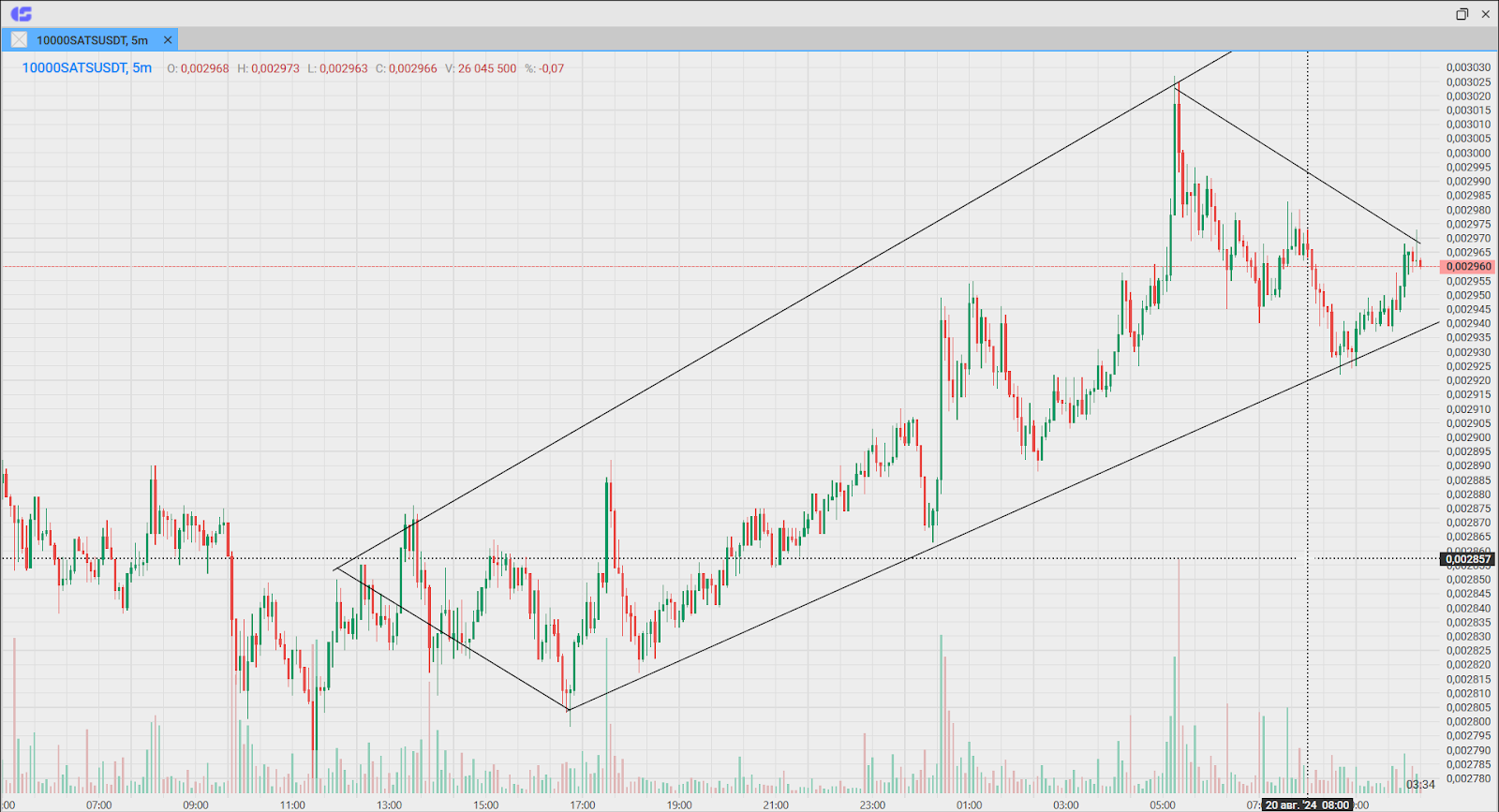Select the 10000SATSUSDT, 5m tab
This screenshot has width=1499, height=812.
[92, 40]
